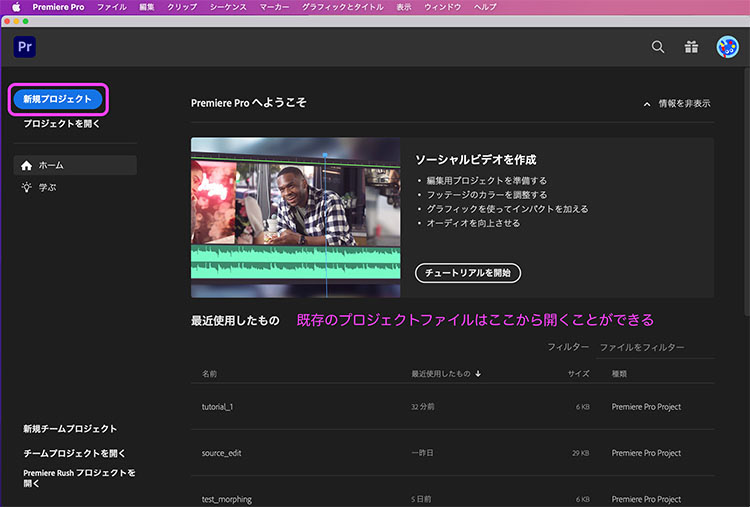This screenshot has width=750, height=507.
Task: Click チュートリアルを開始 button
Action: click(x=468, y=273)
